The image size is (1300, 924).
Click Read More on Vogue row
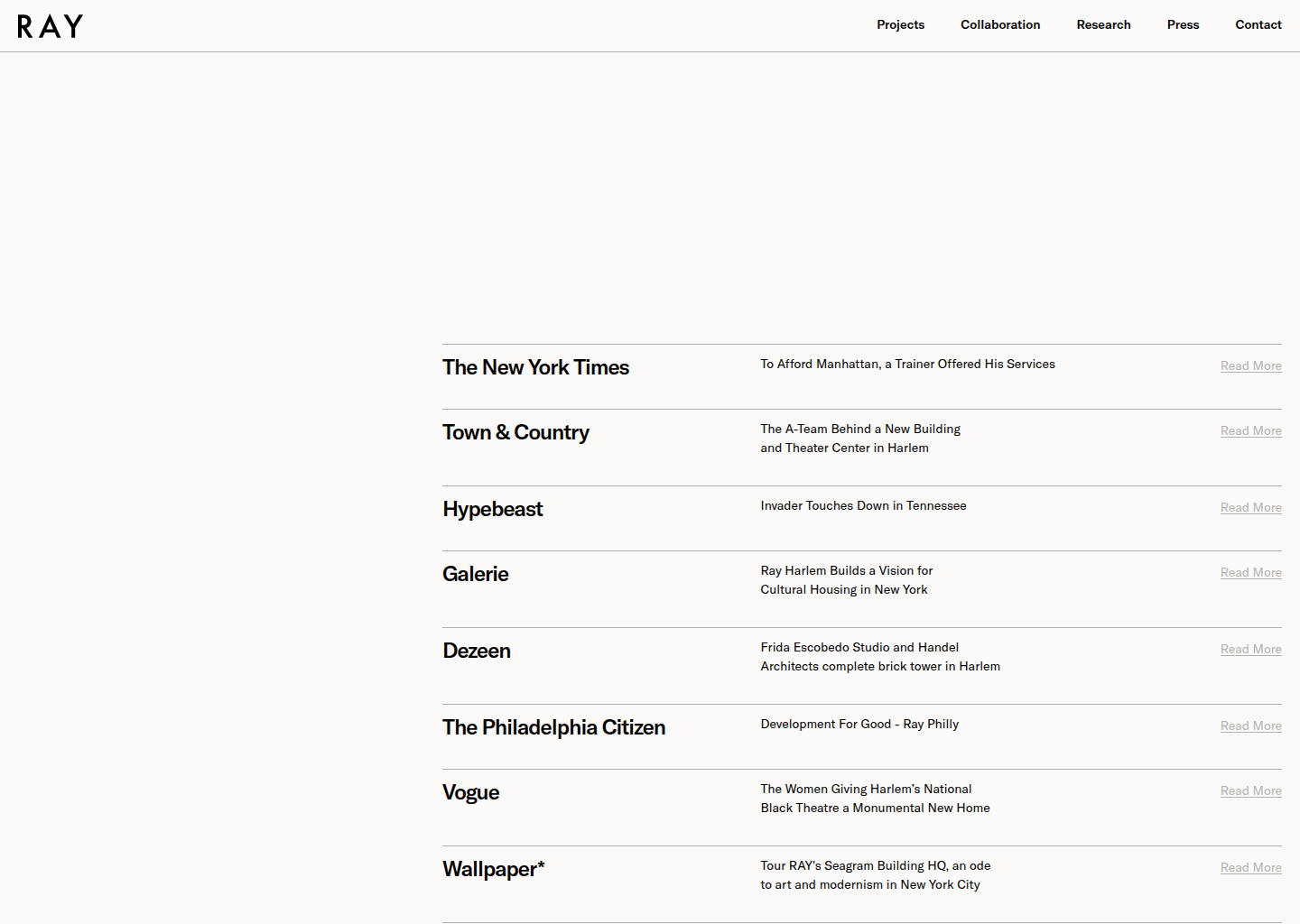[x=1250, y=791]
